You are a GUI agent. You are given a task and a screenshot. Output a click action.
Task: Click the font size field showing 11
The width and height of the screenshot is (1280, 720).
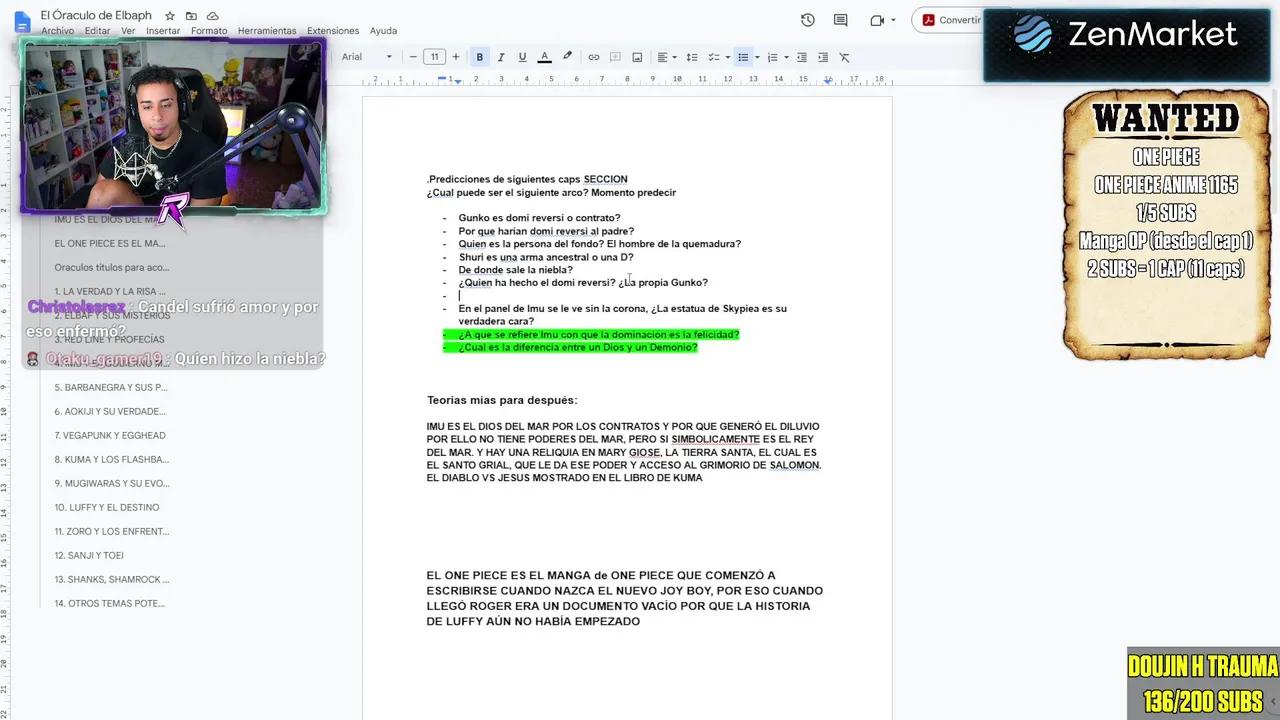[x=434, y=57]
